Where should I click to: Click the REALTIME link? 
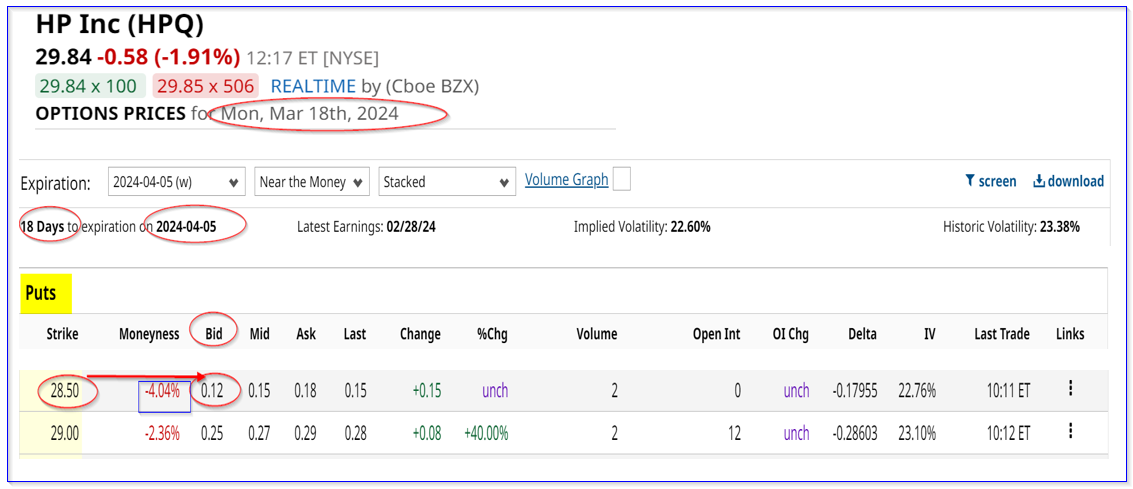click(313, 86)
